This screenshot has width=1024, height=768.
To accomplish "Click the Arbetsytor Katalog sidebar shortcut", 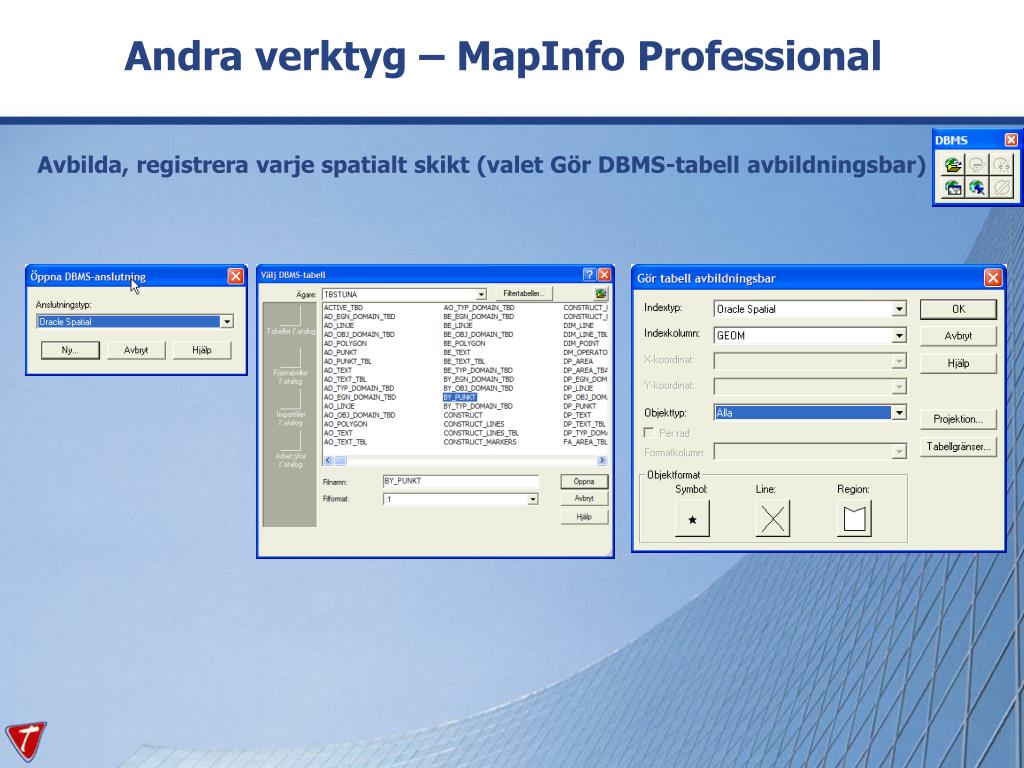I will [x=291, y=451].
